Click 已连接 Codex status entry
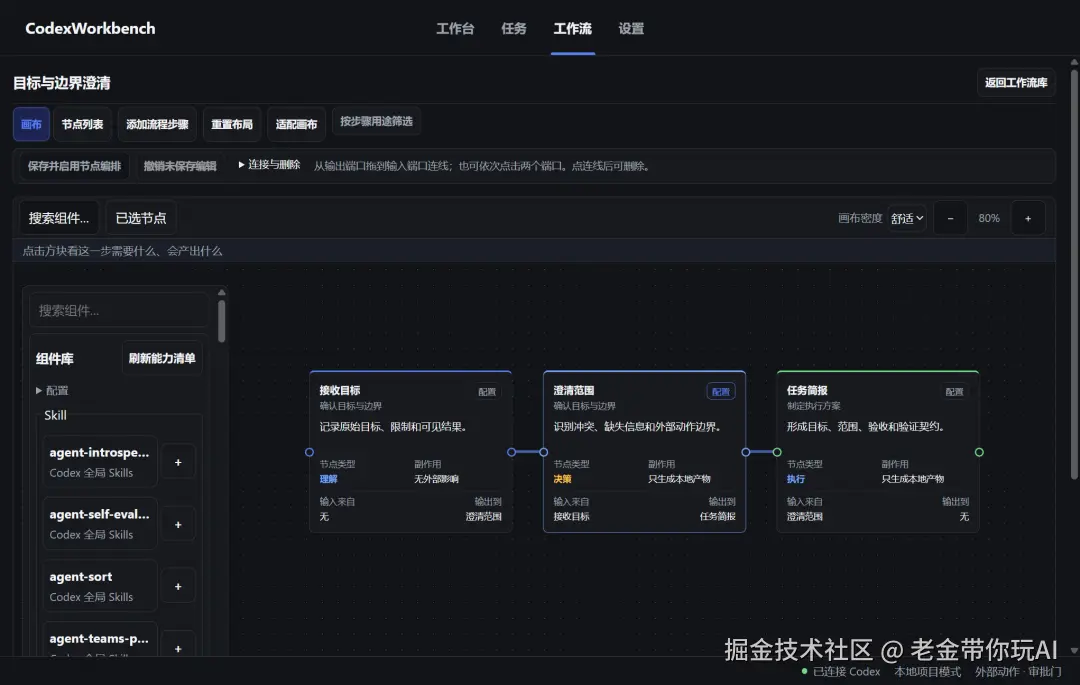 pyautogui.click(x=841, y=671)
